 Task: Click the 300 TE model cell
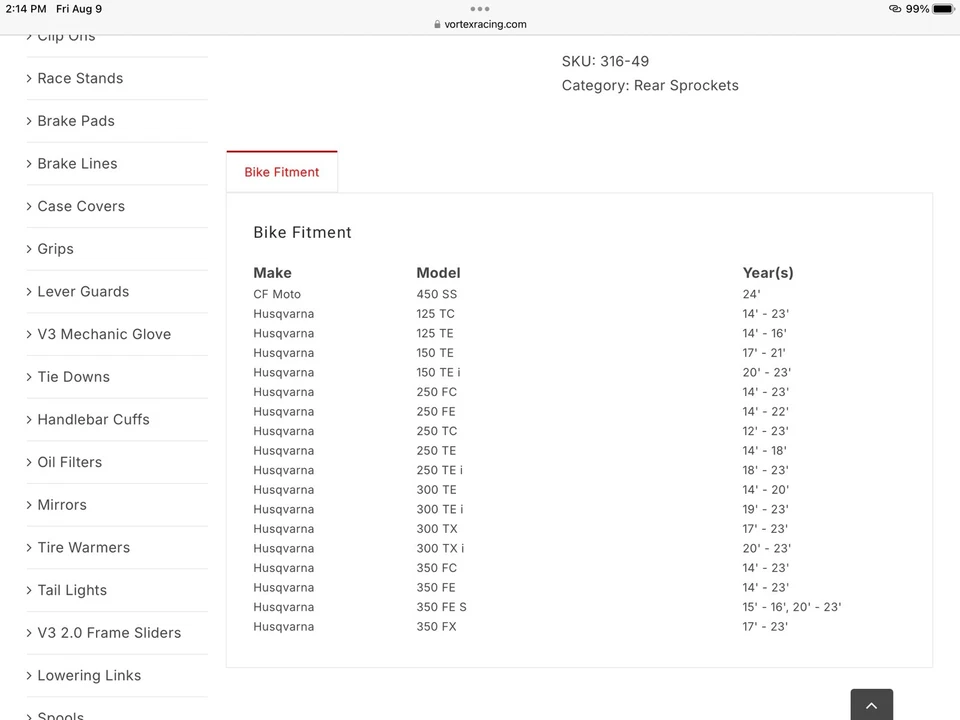point(437,490)
